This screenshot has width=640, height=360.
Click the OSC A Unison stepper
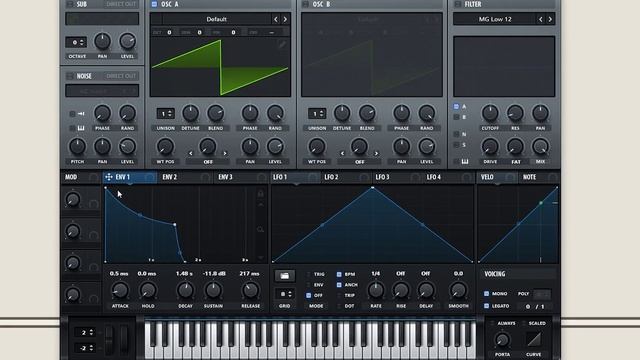click(x=165, y=113)
